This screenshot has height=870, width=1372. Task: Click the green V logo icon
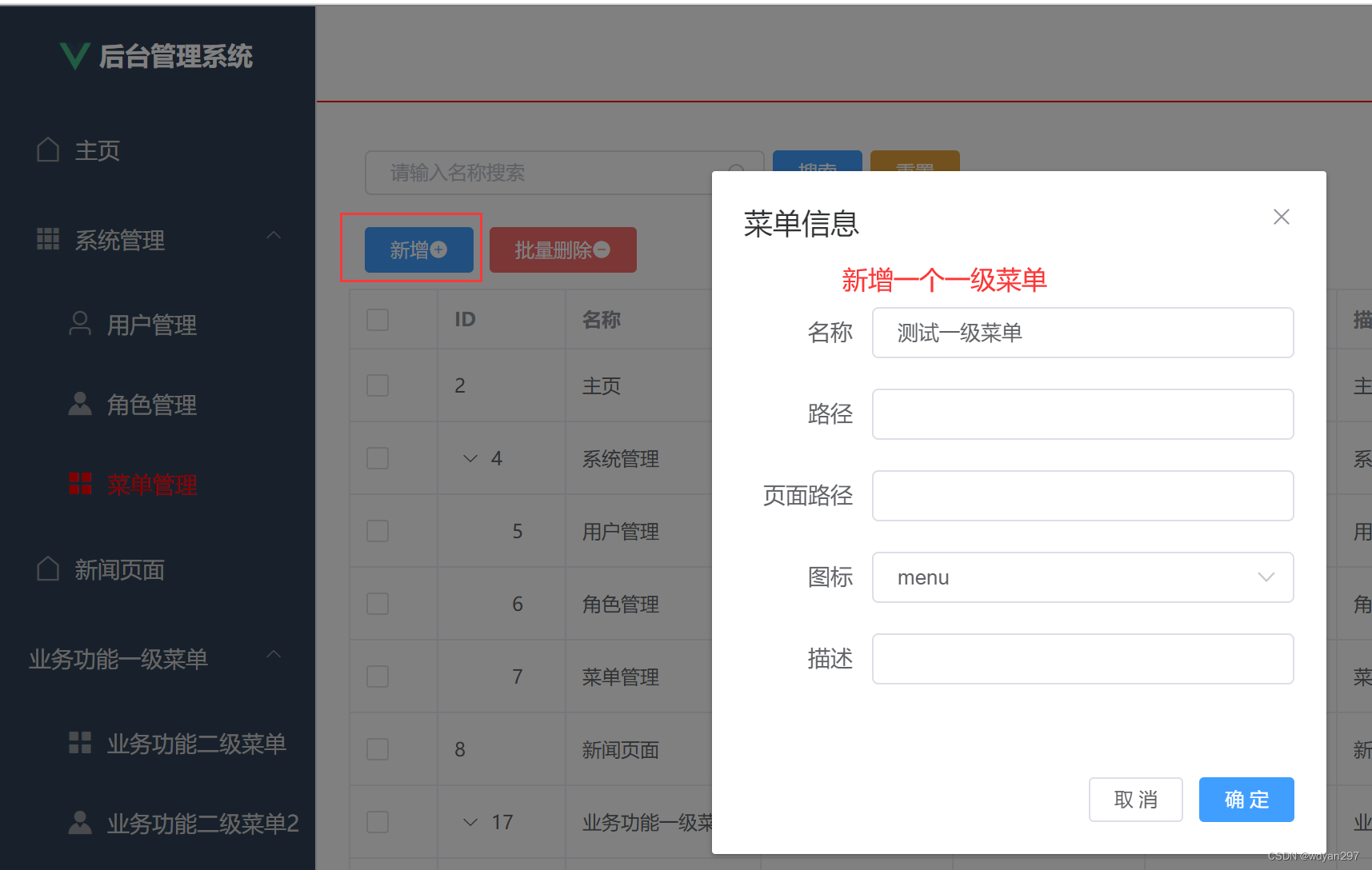point(74,56)
